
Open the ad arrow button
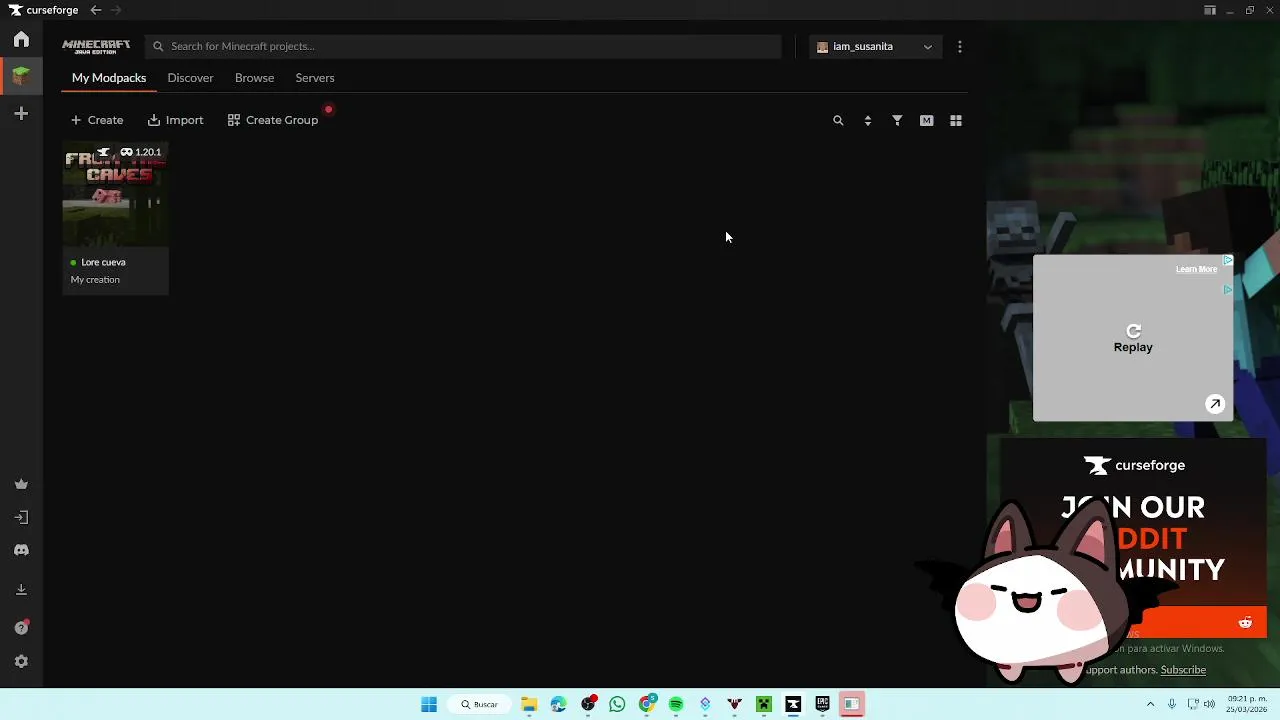[x=1215, y=404]
